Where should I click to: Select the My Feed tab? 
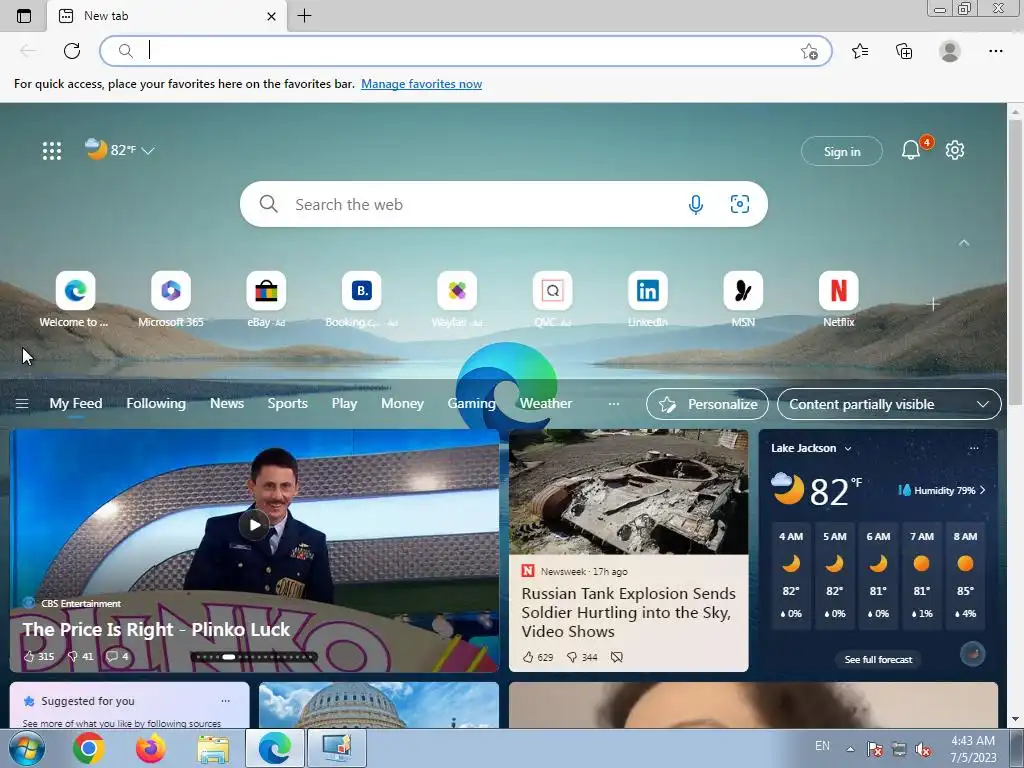point(76,404)
